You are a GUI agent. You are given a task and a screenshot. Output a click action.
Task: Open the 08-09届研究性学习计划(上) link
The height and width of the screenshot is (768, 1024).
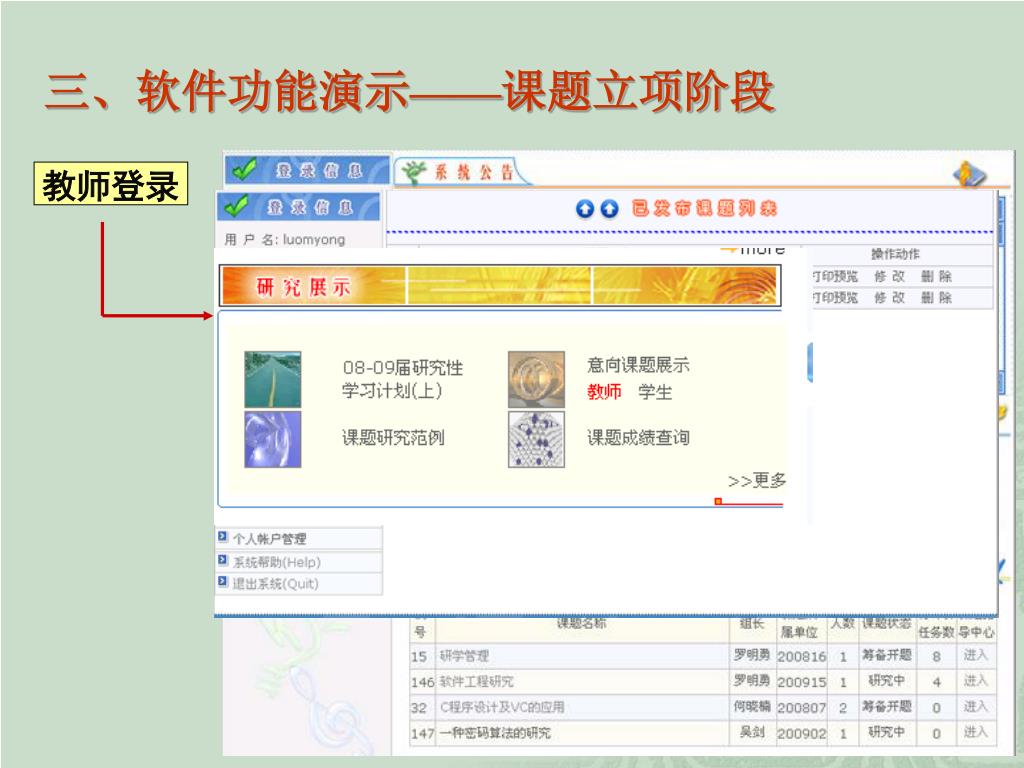click(402, 379)
